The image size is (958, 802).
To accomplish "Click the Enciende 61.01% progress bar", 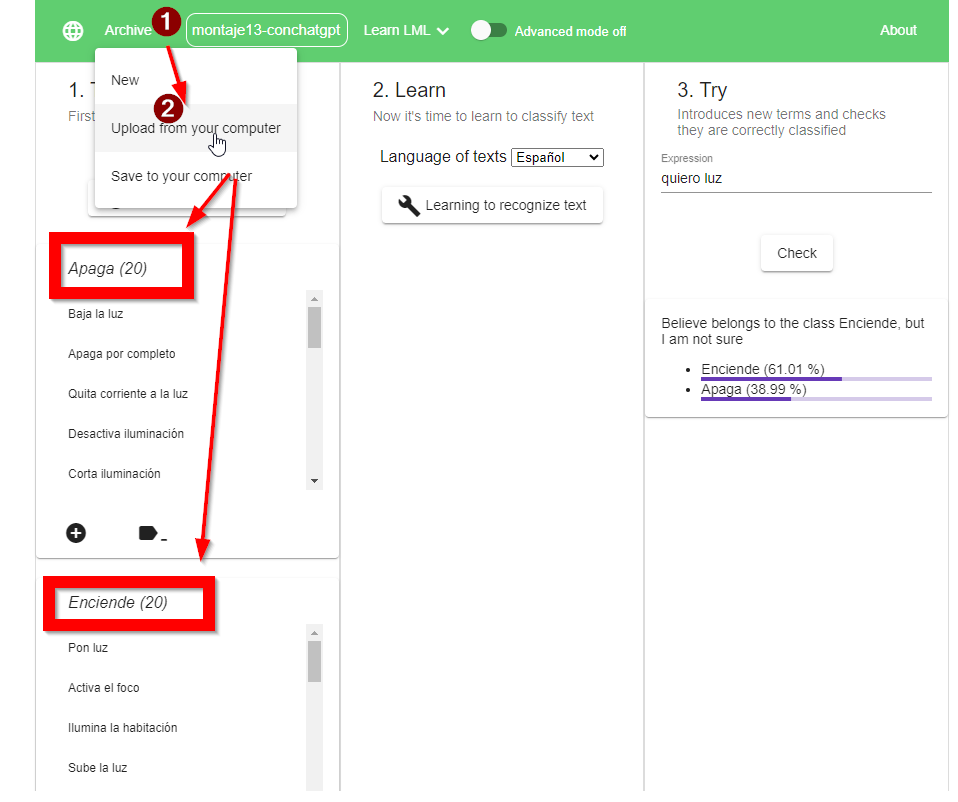I will 815,379.
